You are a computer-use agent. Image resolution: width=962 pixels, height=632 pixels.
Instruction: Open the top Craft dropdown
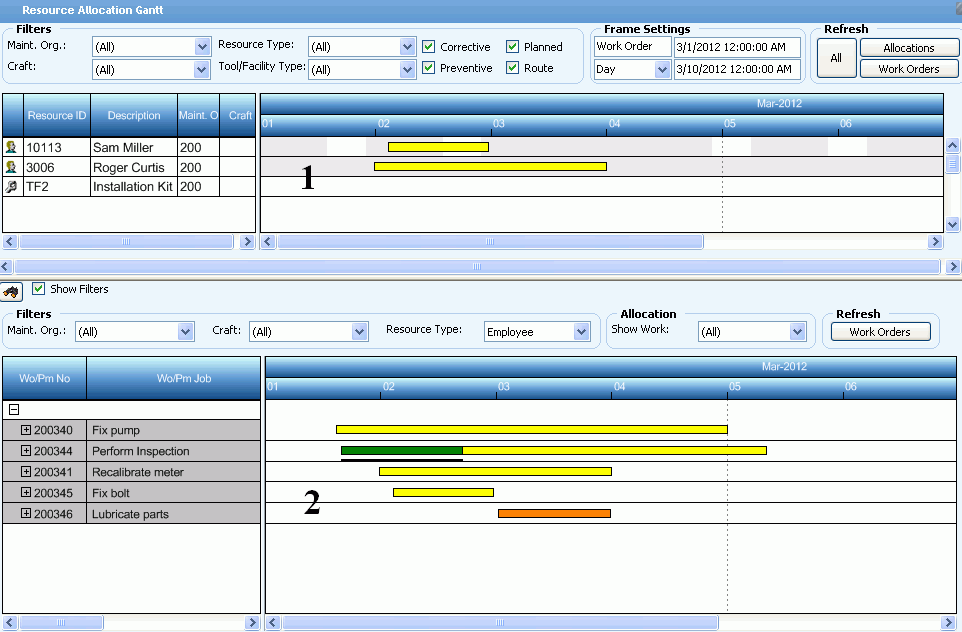[202, 69]
